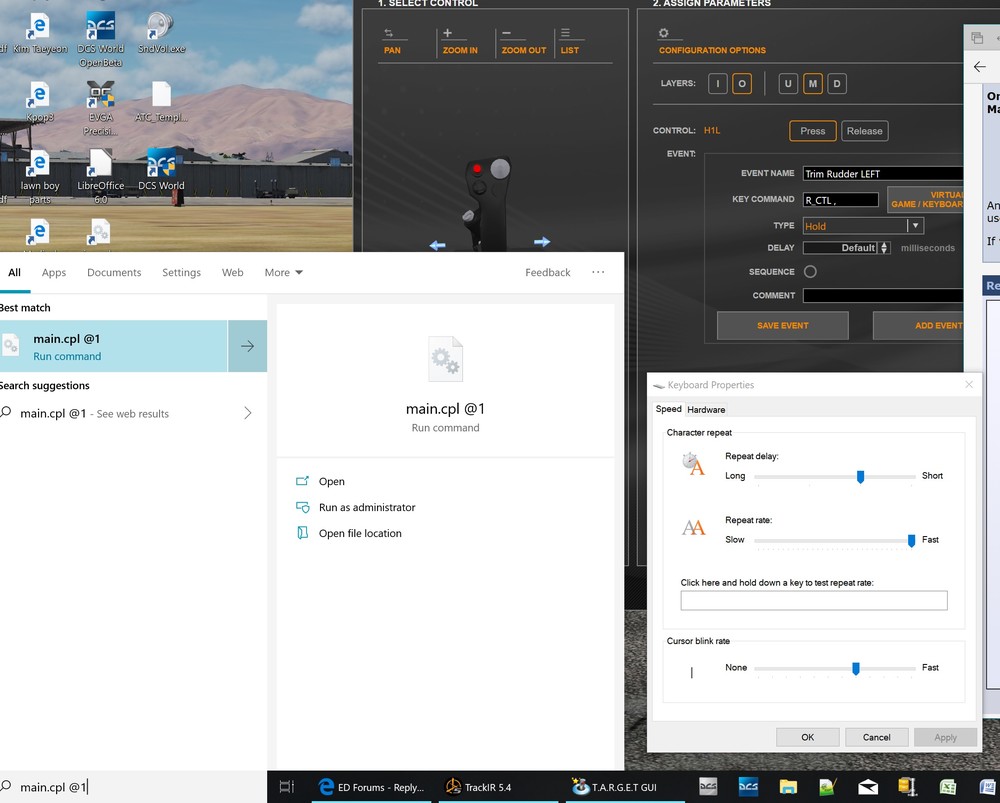
Task: Activate the ZOOM OUT tool
Action: 524,42
